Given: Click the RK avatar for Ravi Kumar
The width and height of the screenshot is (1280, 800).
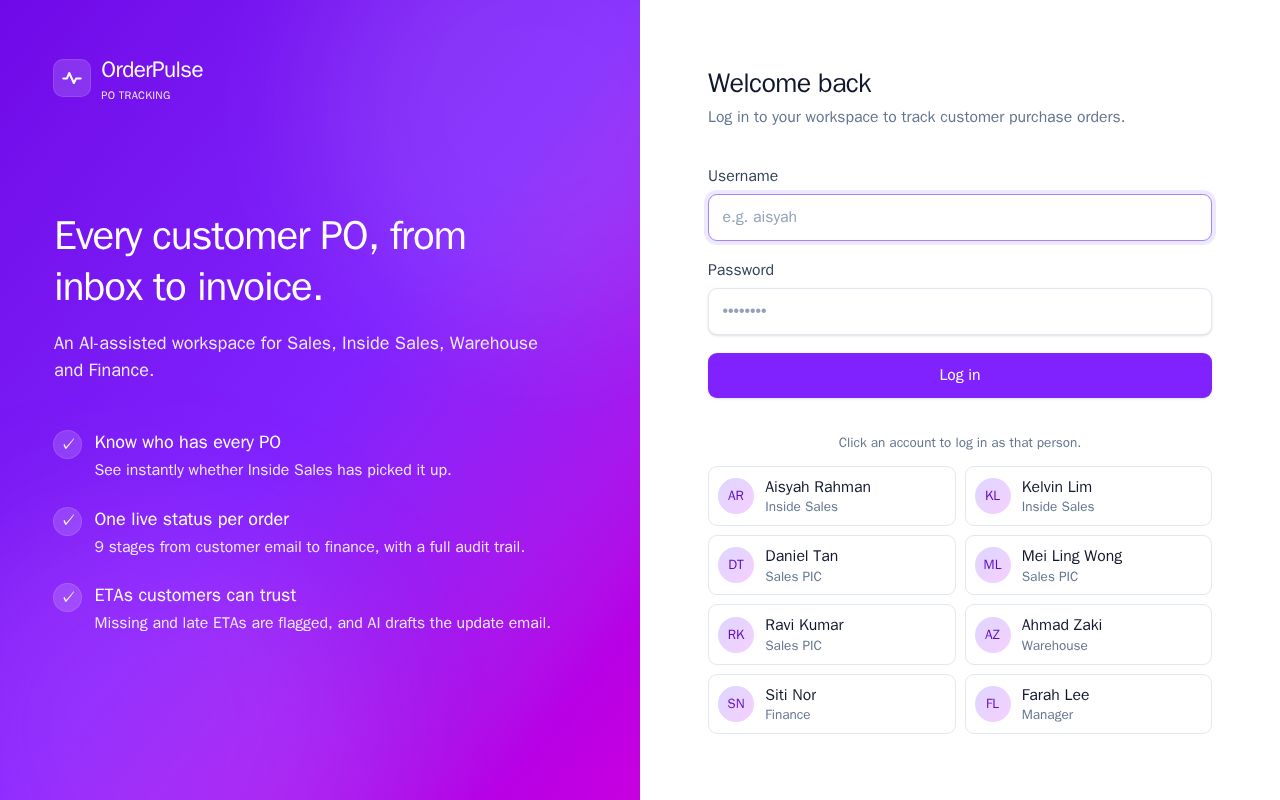Looking at the screenshot, I should click(x=736, y=635).
